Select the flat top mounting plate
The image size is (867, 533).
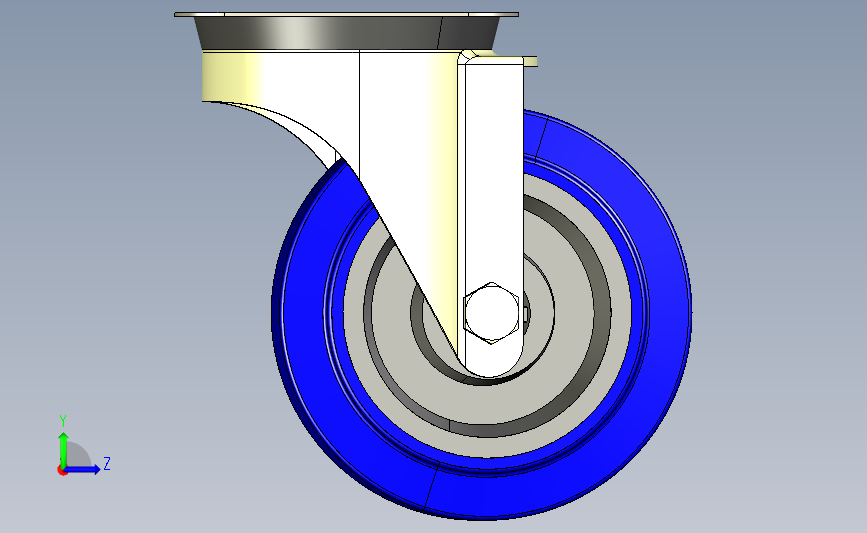coord(347,14)
